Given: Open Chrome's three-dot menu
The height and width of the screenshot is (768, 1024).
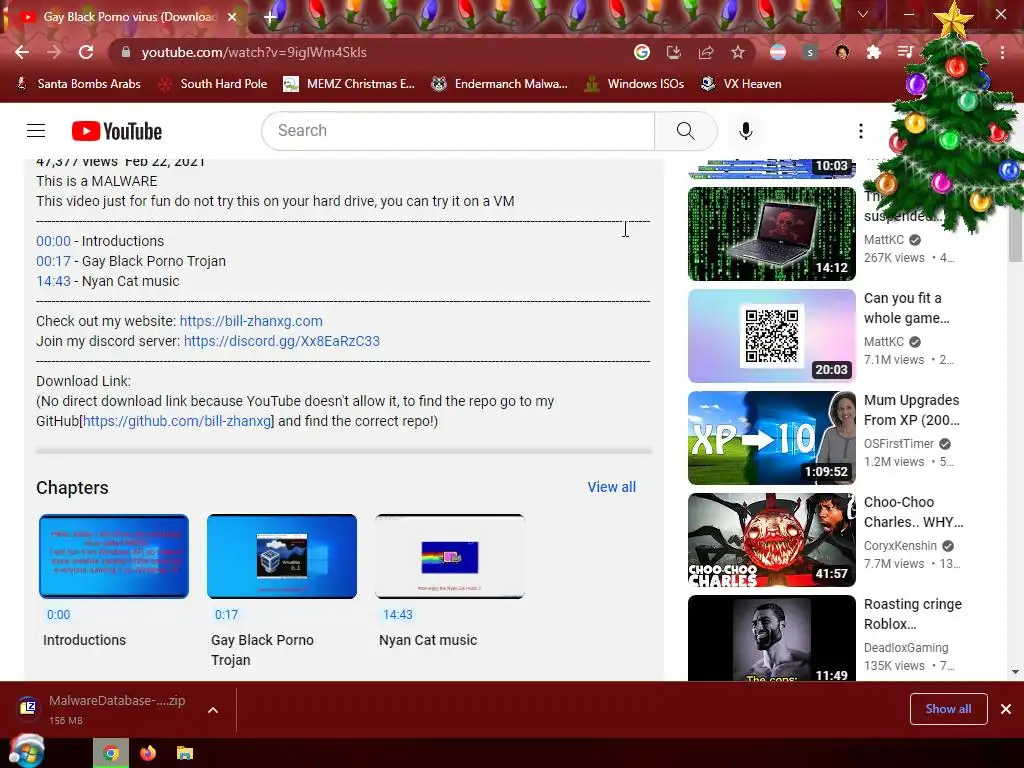Looking at the screenshot, I should click(x=1002, y=52).
